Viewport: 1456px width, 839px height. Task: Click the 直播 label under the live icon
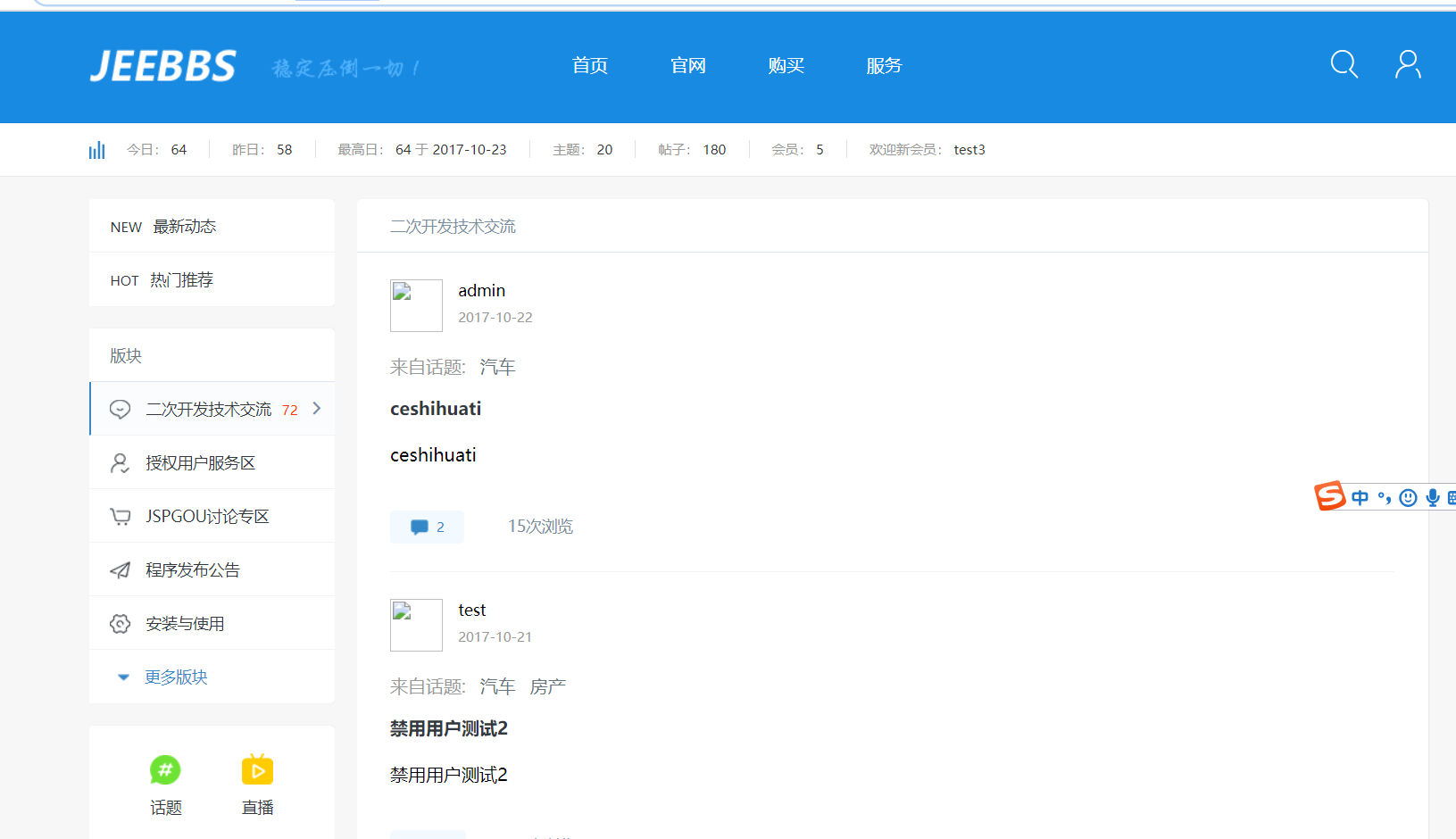[258, 808]
